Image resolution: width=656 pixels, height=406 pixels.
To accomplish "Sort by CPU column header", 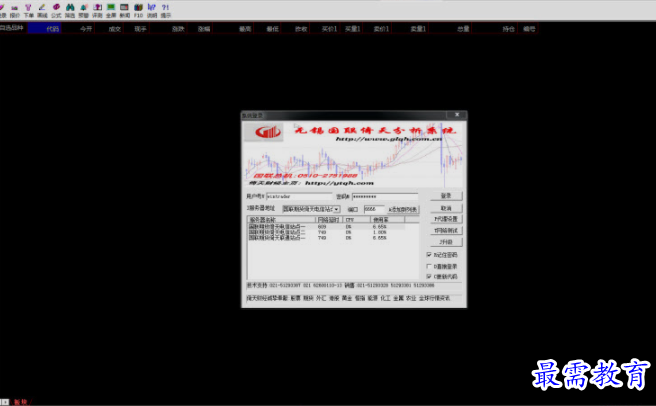I will pos(356,219).
